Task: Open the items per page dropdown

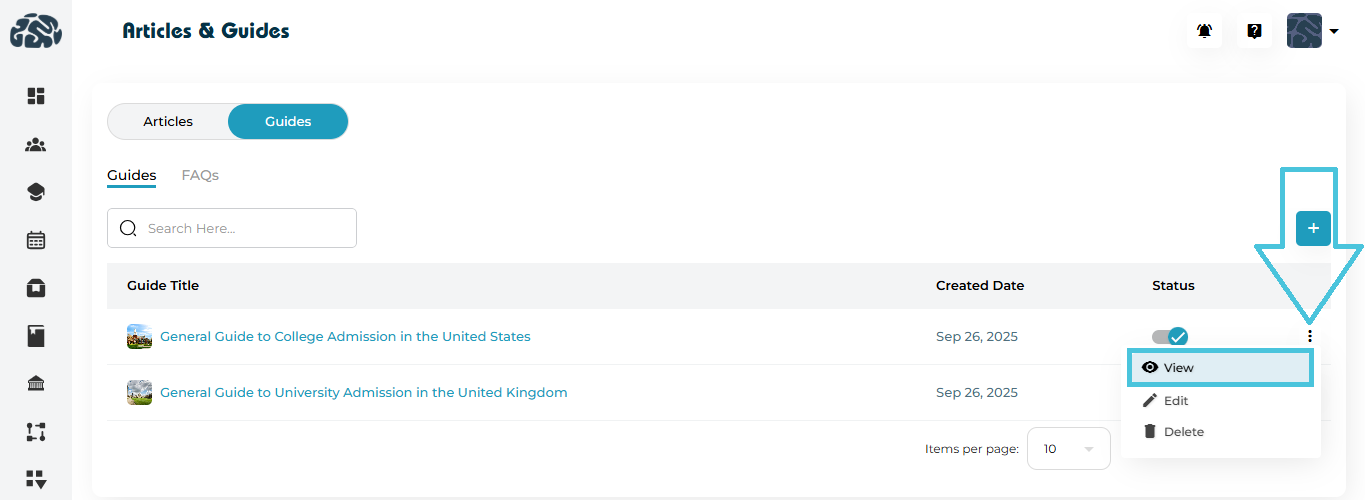Action: click(1068, 449)
